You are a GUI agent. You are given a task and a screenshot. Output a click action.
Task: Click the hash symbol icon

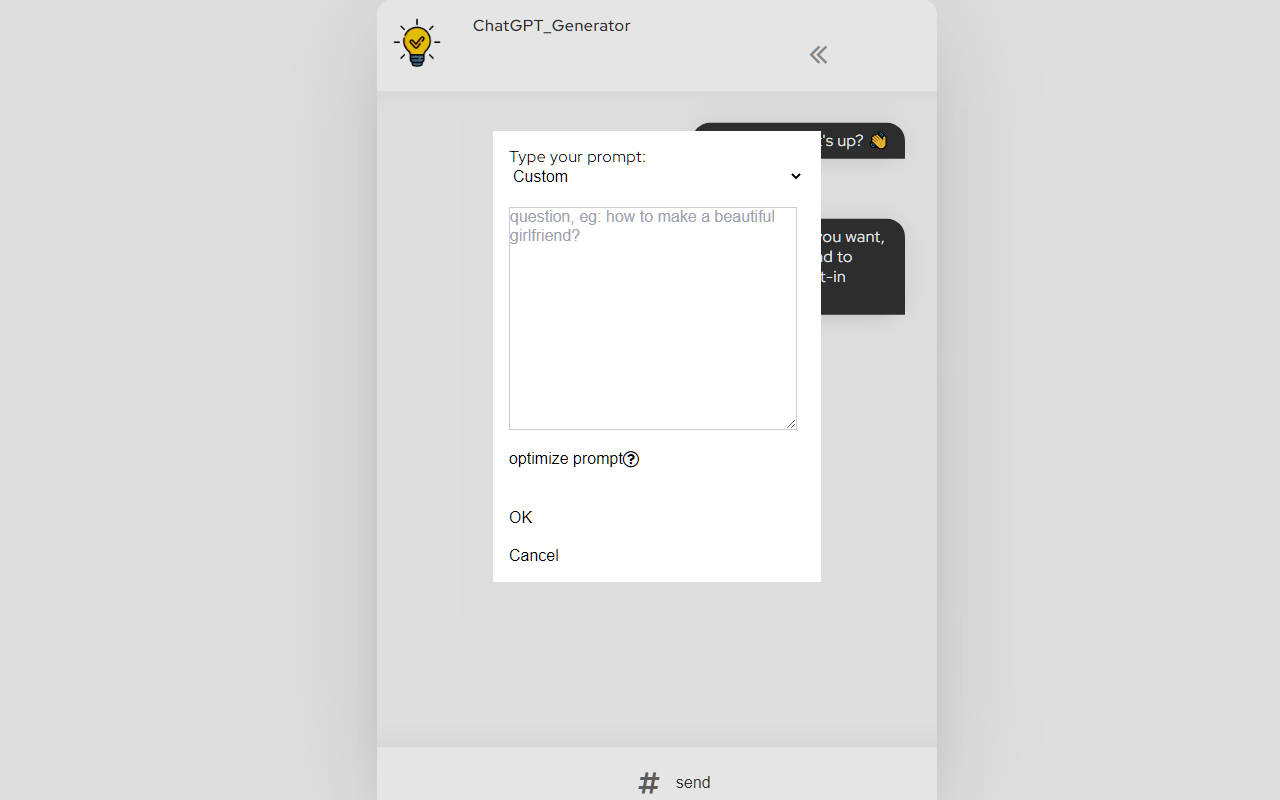pyautogui.click(x=649, y=783)
